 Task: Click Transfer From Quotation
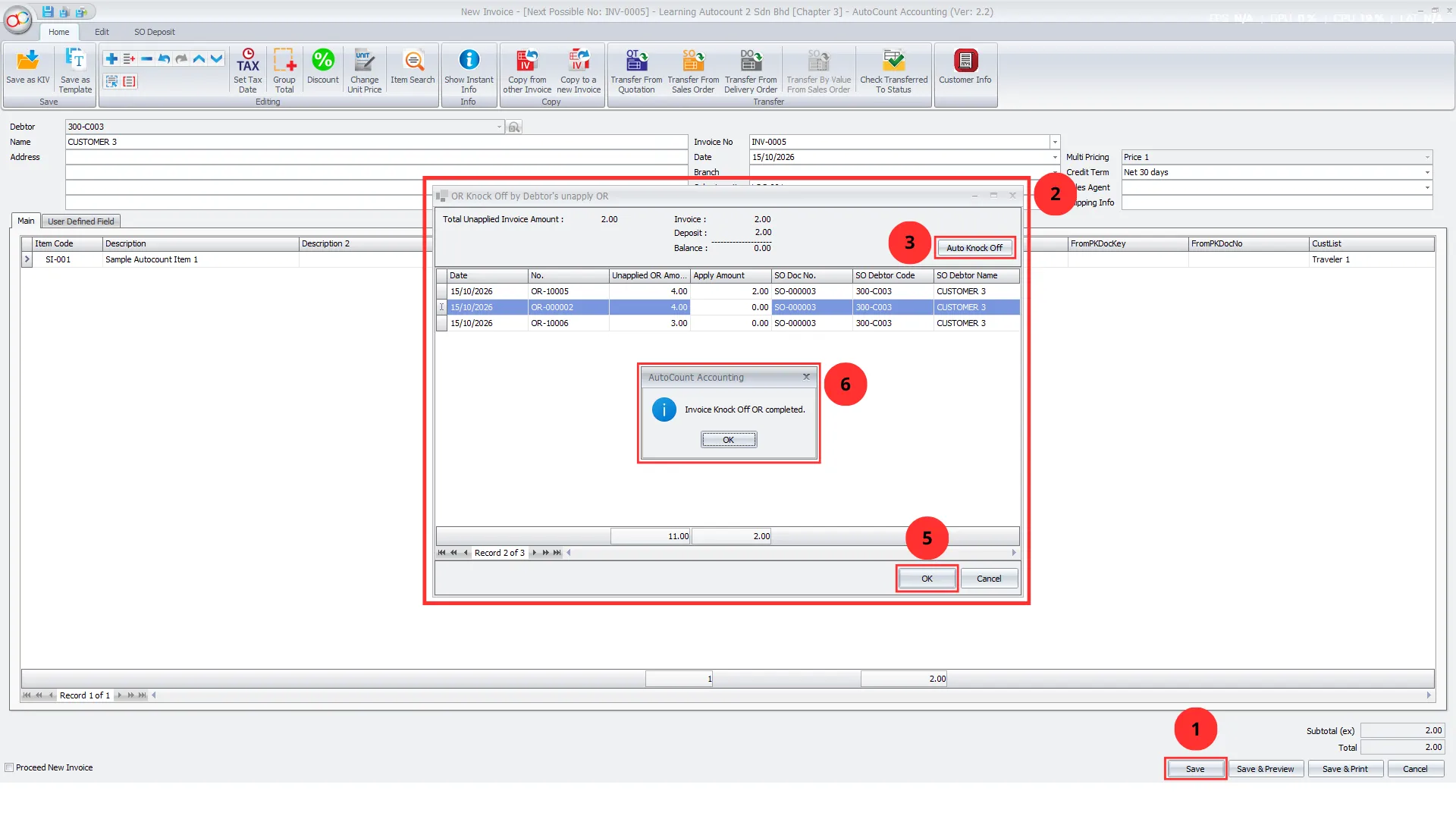pos(636,71)
